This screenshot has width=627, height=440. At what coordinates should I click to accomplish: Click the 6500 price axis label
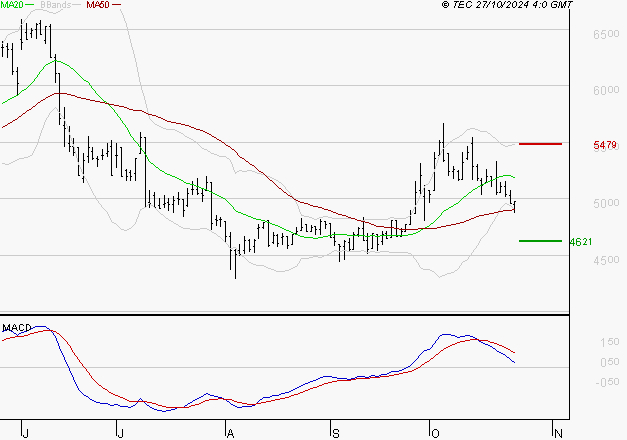pos(606,34)
